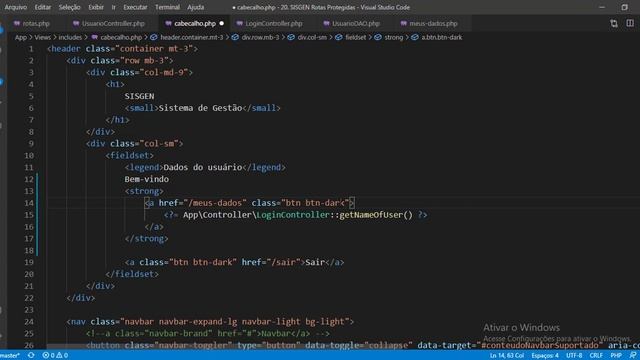Change the UTF-8 encoding setting

click(x=574, y=356)
